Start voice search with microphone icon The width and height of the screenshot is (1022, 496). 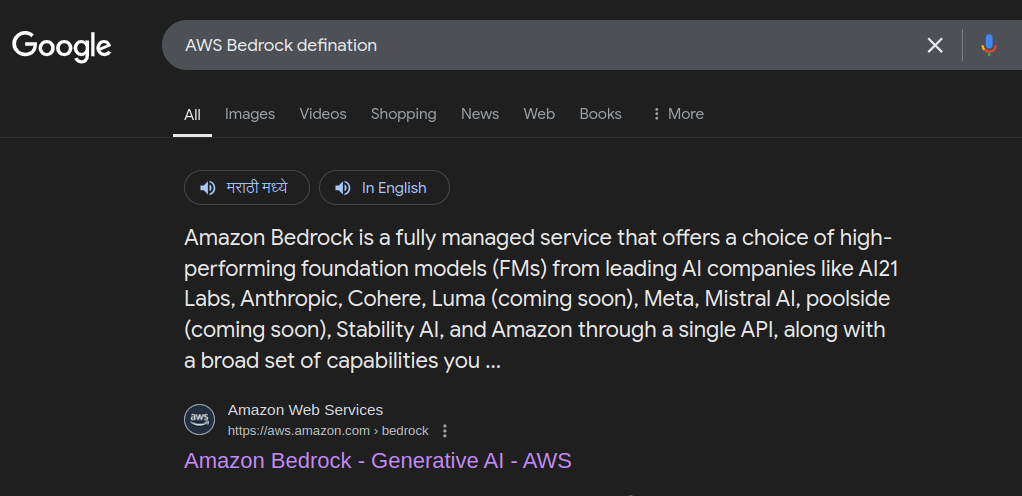pyautogui.click(x=989, y=45)
